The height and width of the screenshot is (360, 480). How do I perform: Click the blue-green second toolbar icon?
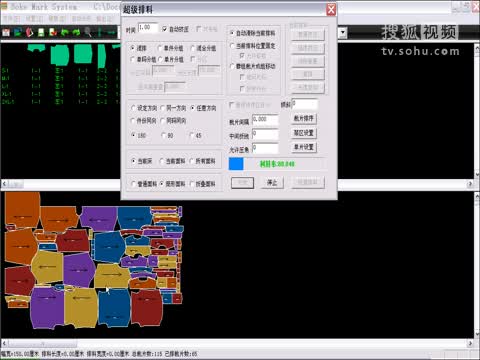[18, 32]
